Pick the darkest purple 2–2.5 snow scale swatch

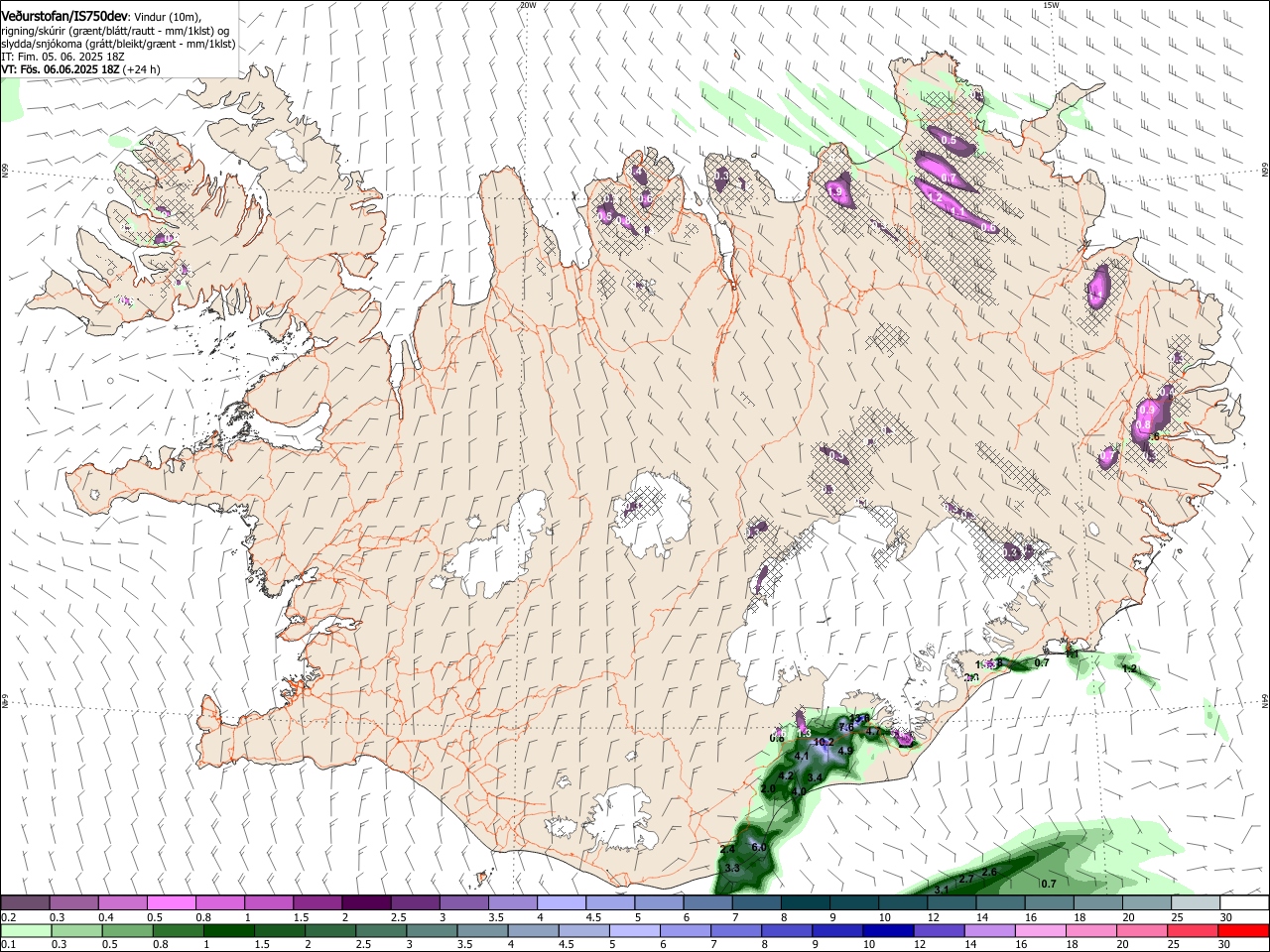tap(366, 903)
